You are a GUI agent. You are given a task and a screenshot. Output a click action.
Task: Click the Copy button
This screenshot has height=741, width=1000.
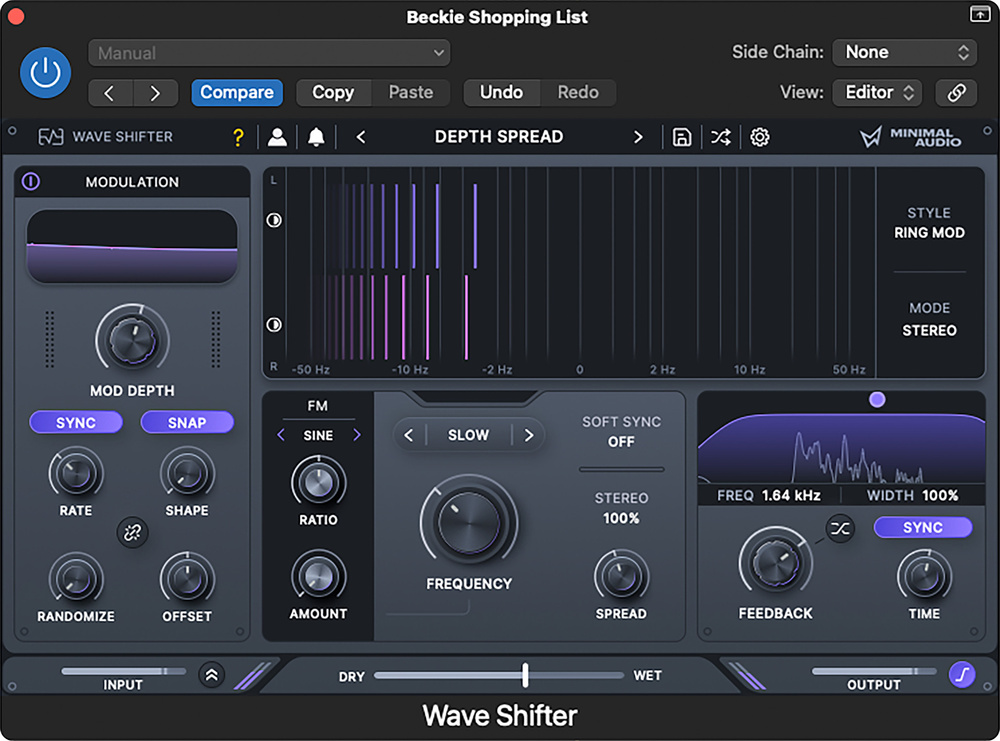coord(333,93)
